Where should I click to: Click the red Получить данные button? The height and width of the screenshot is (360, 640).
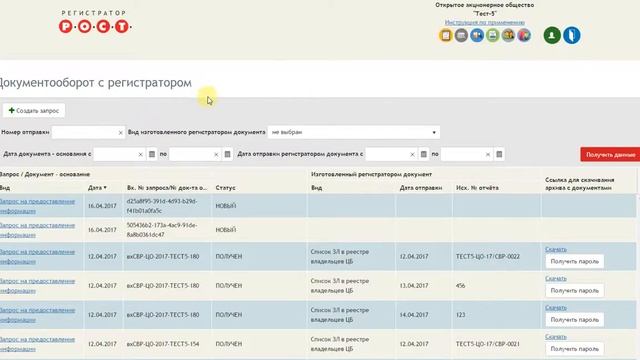tap(610, 155)
